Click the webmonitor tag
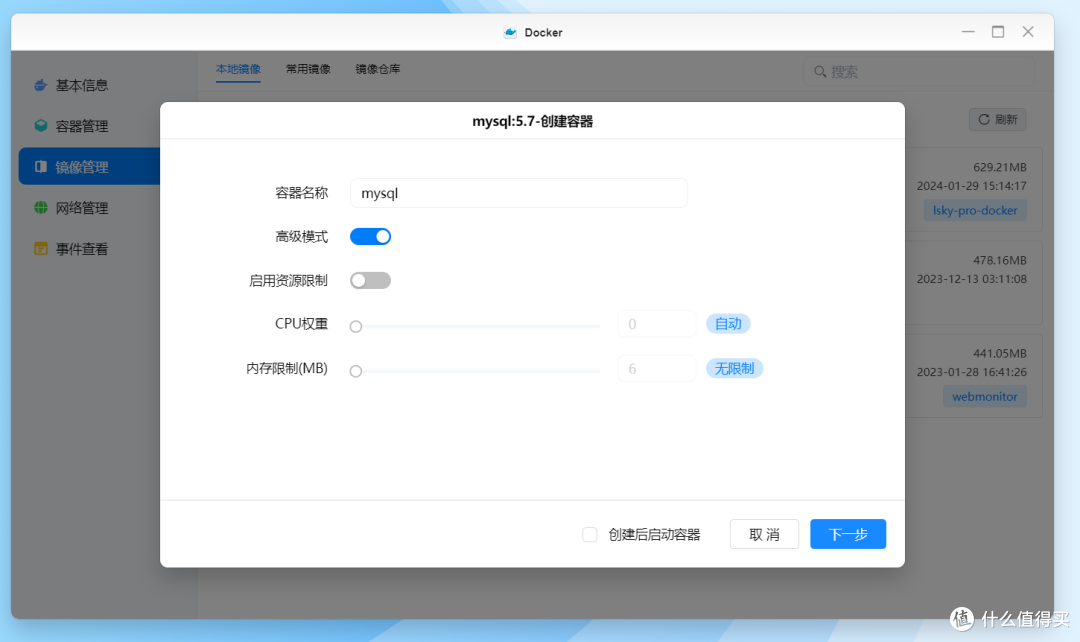The image size is (1080, 642). pos(984,396)
